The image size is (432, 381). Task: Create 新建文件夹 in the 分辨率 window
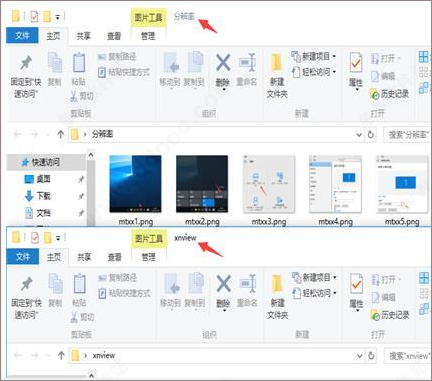tap(277, 76)
